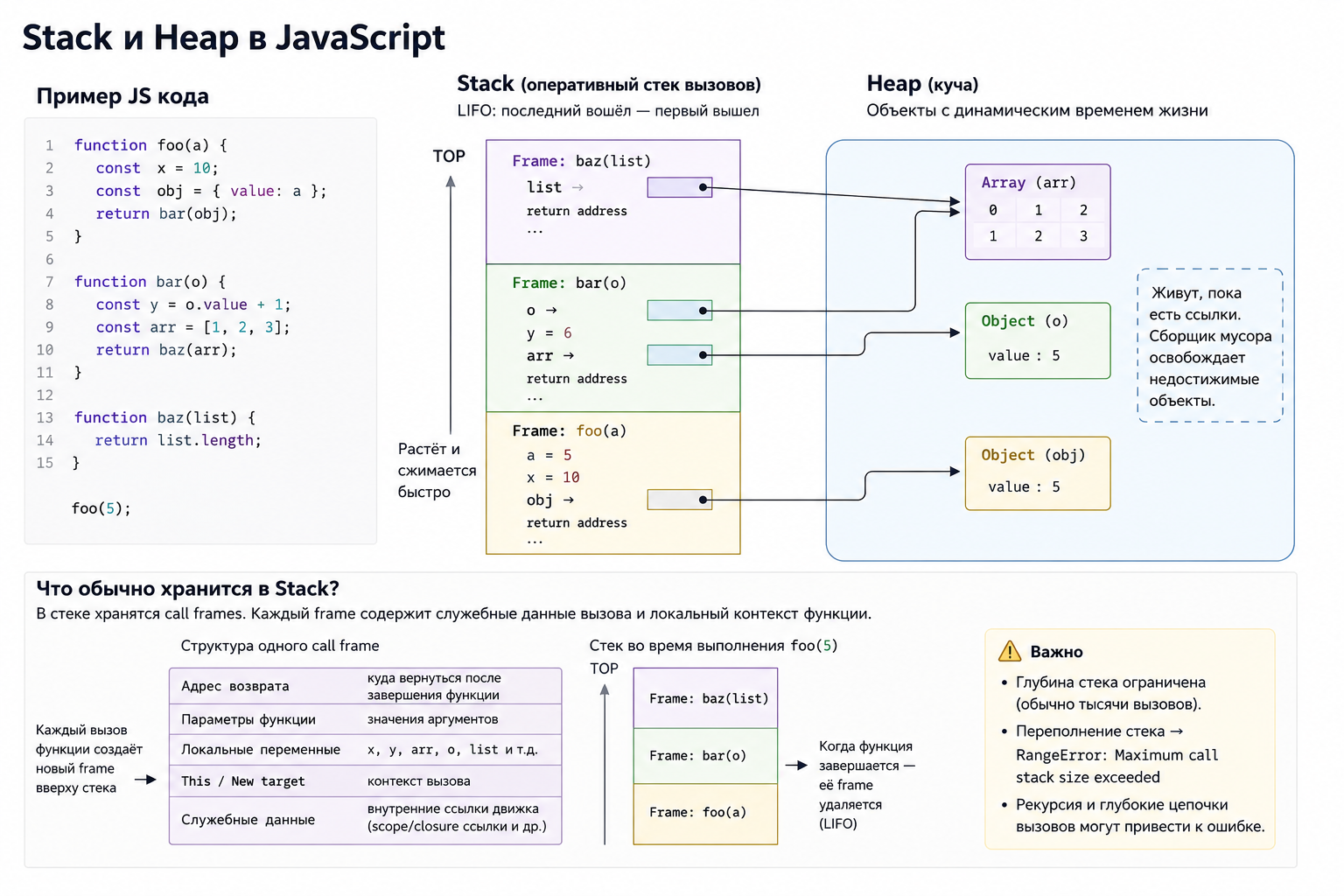Select the Object (o) heap box
The width and height of the screenshot is (1344, 896).
(x=1038, y=340)
